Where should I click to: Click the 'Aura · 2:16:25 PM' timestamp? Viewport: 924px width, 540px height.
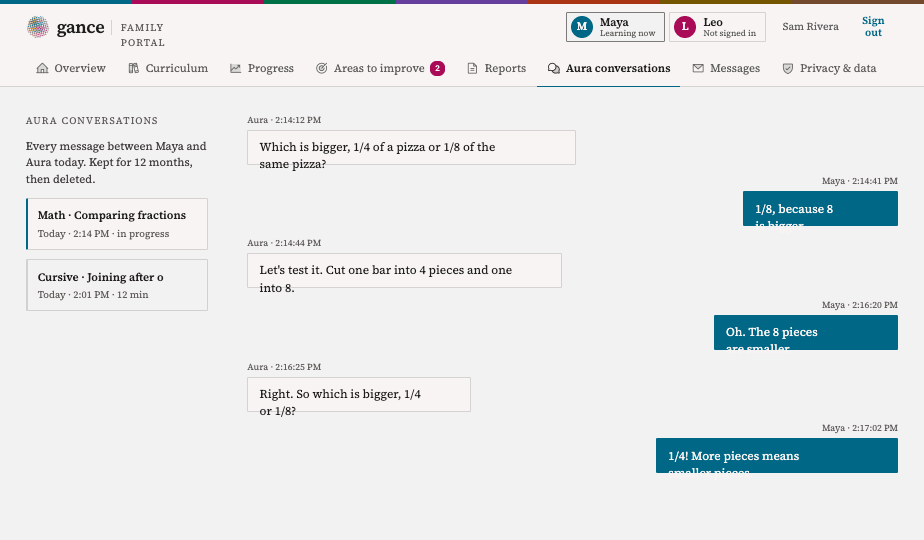284,367
